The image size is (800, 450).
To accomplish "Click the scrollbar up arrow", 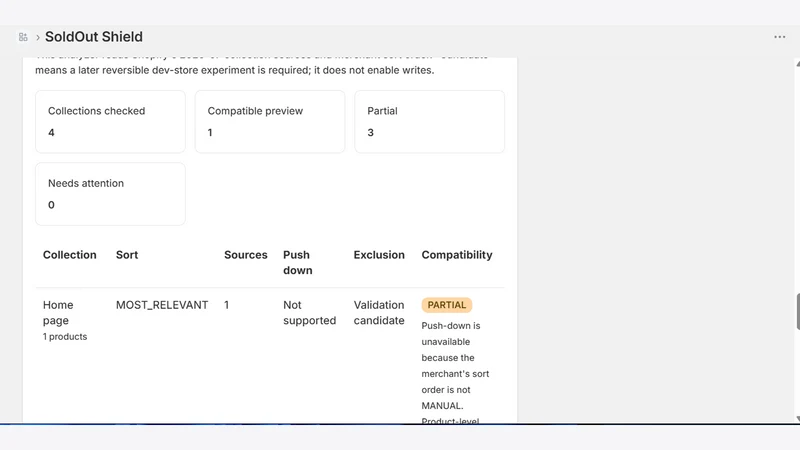I will (797, 63).
